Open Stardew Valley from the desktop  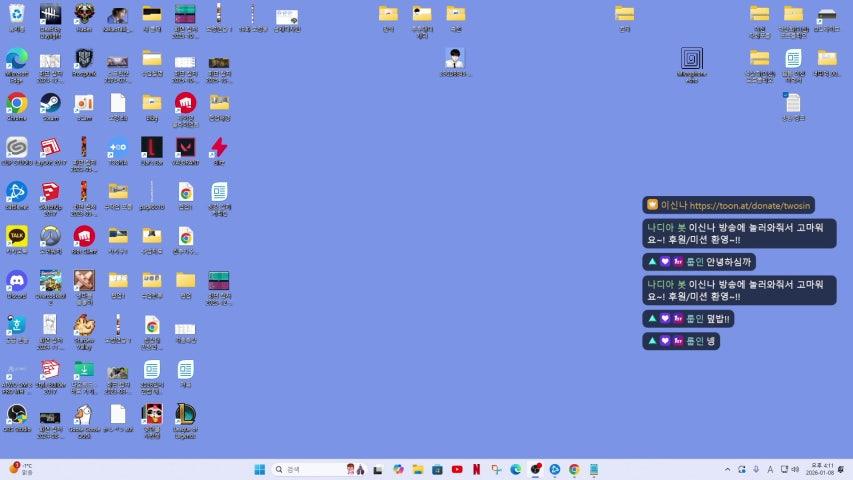(x=84, y=326)
